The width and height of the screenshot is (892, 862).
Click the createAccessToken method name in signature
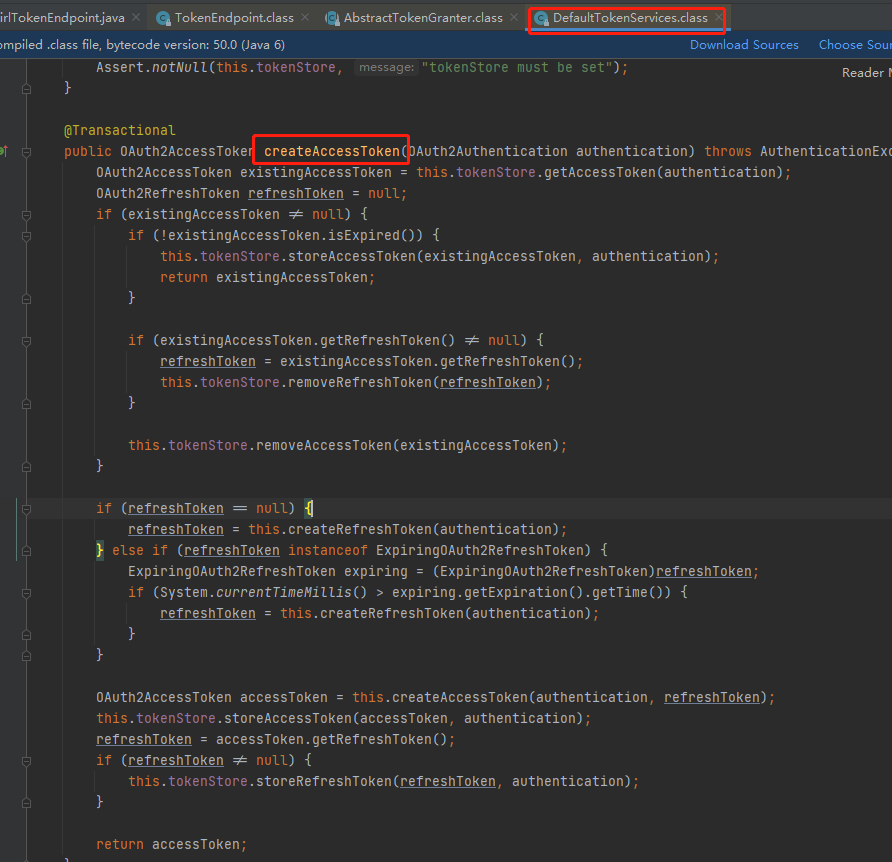point(332,151)
